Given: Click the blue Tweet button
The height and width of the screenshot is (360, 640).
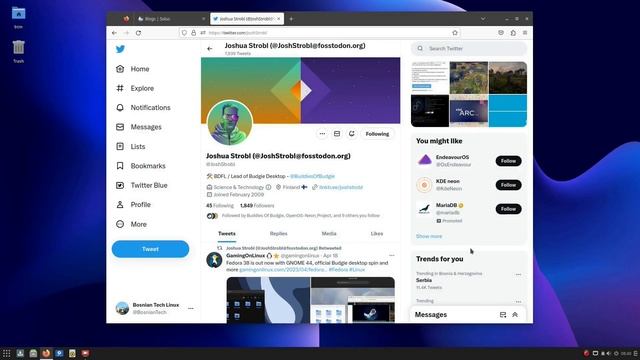Looking at the screenshot, I should pos(150,249).
